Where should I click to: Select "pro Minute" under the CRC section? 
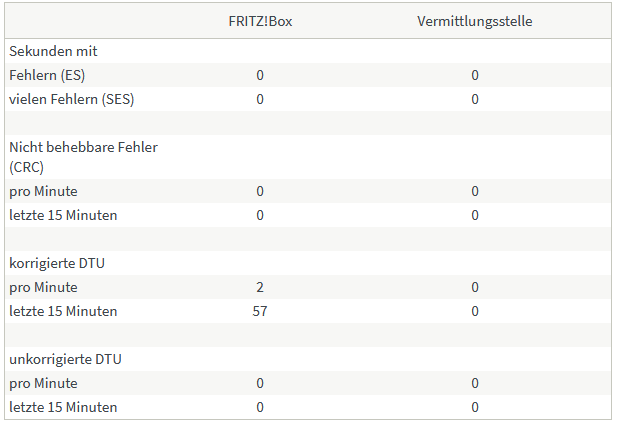tap(43, 191)
